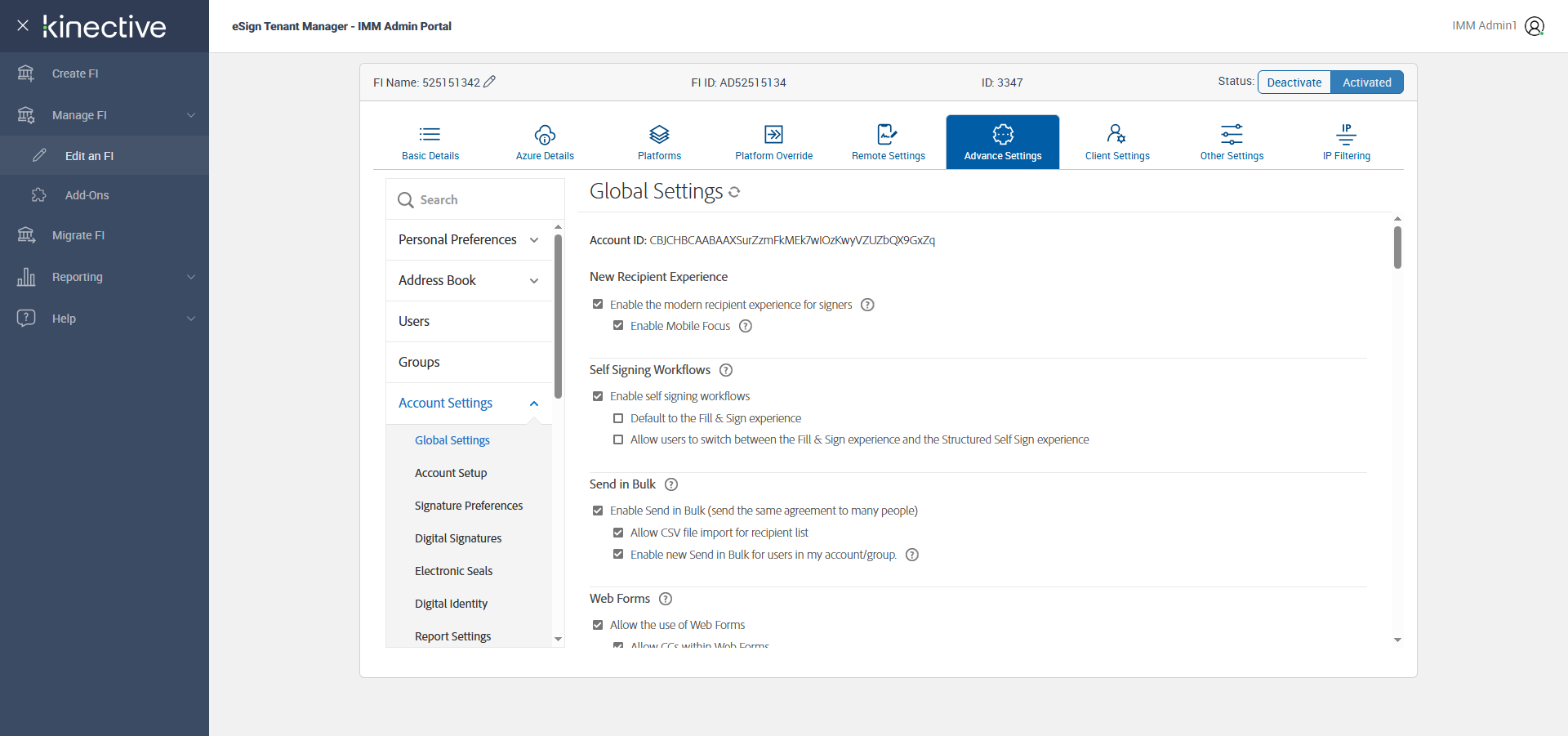Image resolution: width=1568 pixels, height=736 pixels.
Task: Toggle Allow CSV file import for recipient list
Action: click(x=618, y=533)
